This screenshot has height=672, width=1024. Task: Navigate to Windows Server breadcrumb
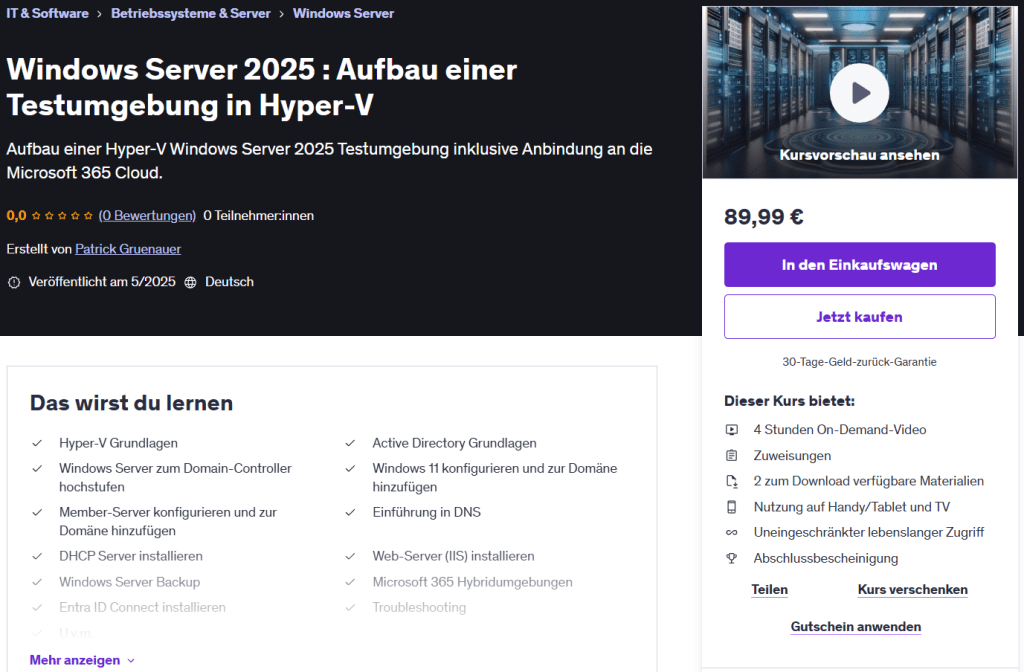point(343,14)
